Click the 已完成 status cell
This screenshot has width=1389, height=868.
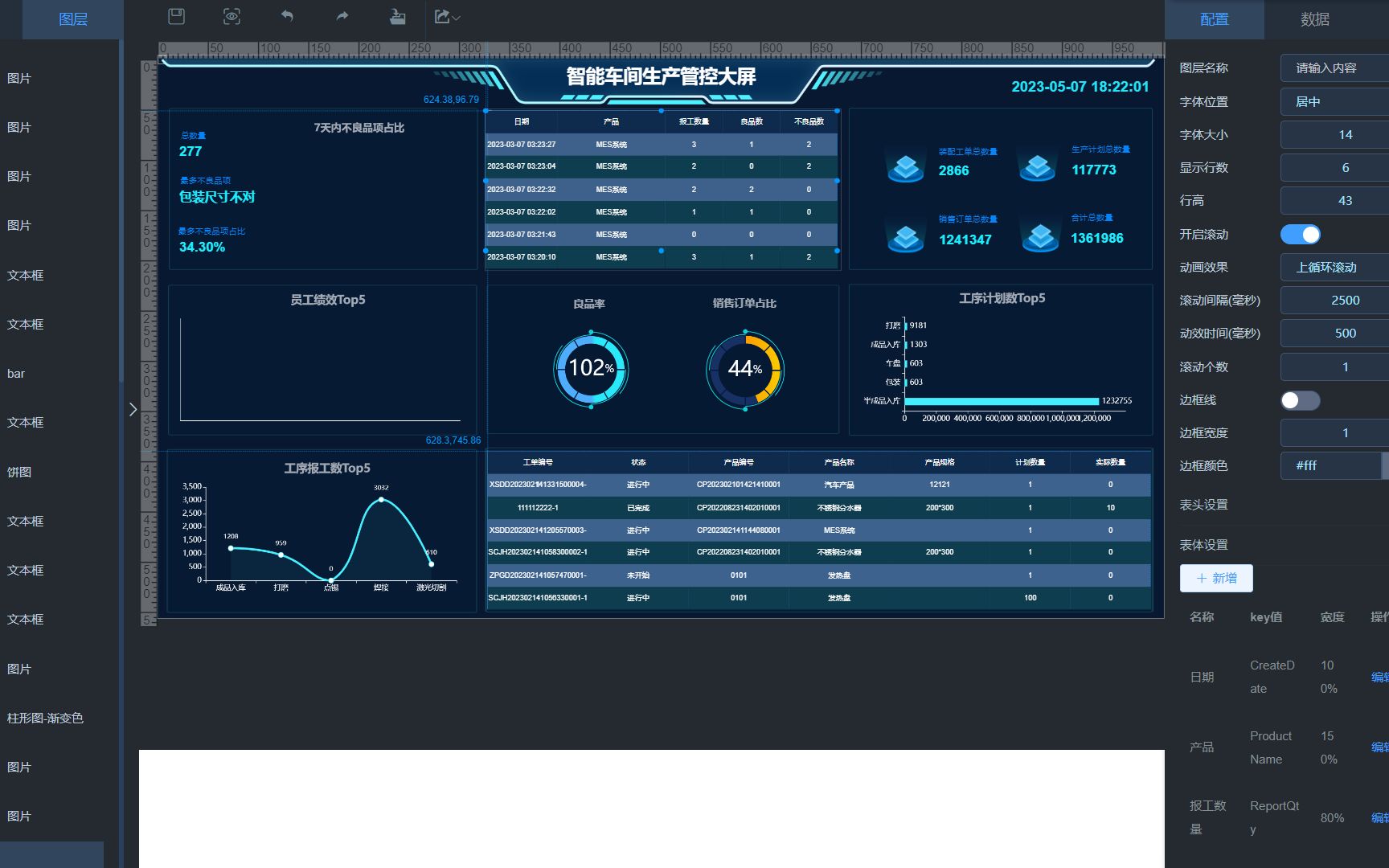point(638,508)
